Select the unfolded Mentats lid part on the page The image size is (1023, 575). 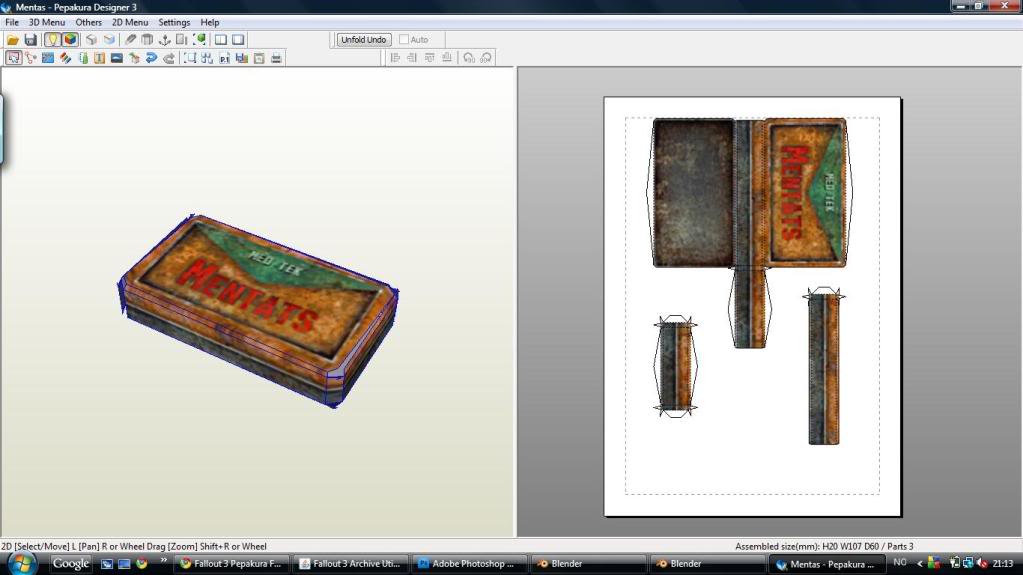tap(805, 193)
